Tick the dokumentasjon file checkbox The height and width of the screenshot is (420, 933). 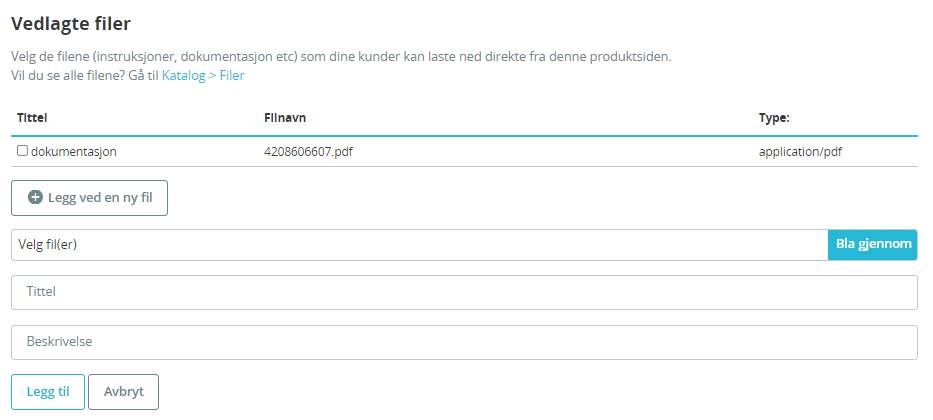22,151
